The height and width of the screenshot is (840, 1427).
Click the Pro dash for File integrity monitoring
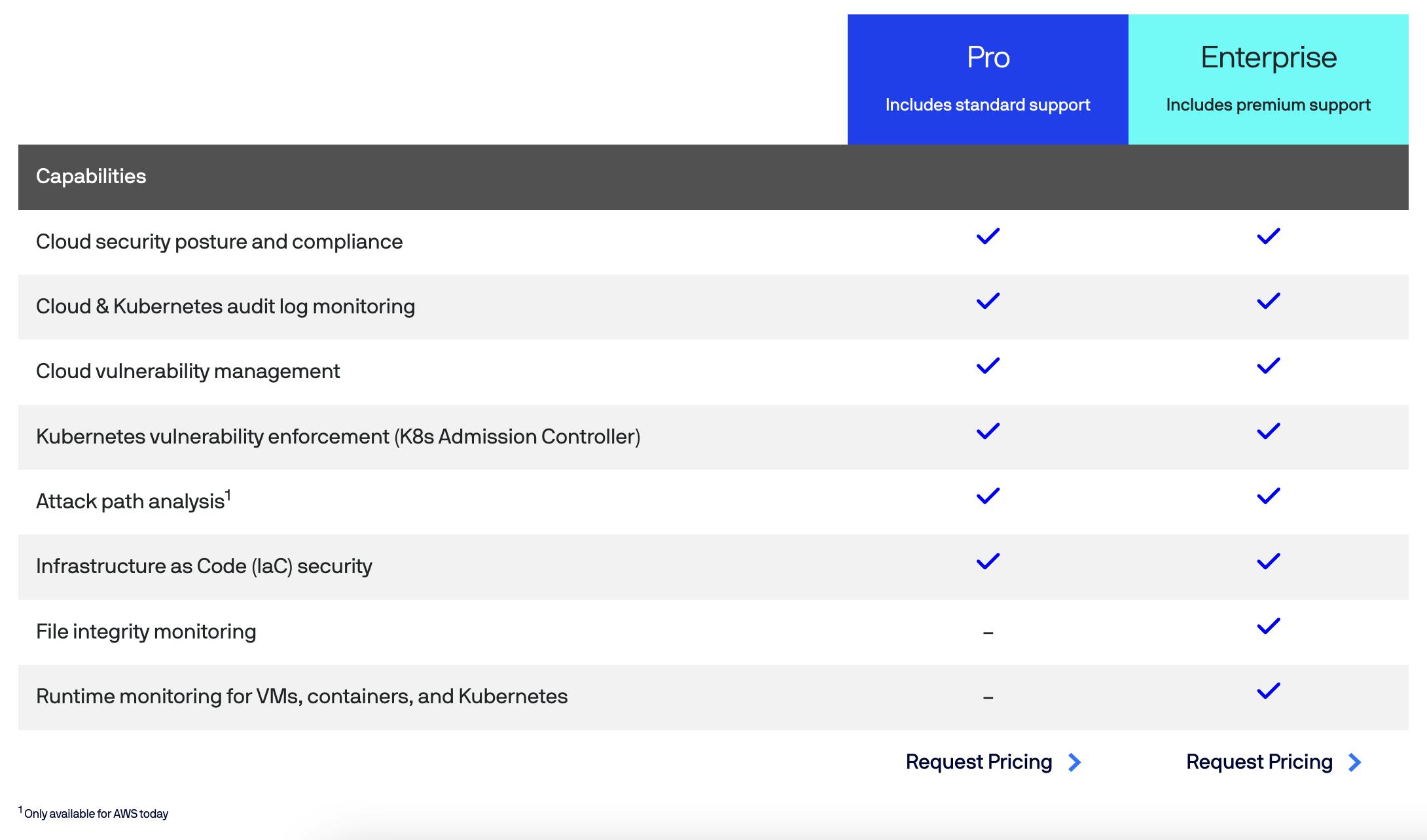pyautogui.click(x=988, y=633)
